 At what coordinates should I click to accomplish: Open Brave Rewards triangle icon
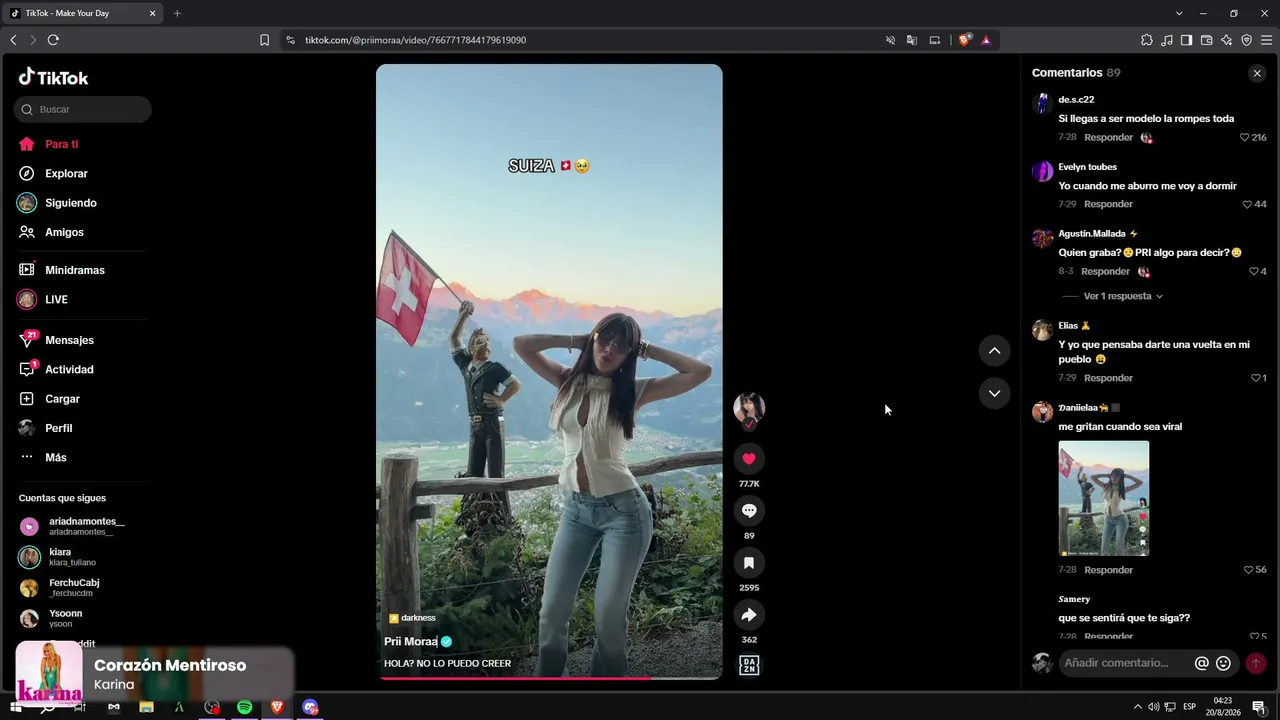986,40
